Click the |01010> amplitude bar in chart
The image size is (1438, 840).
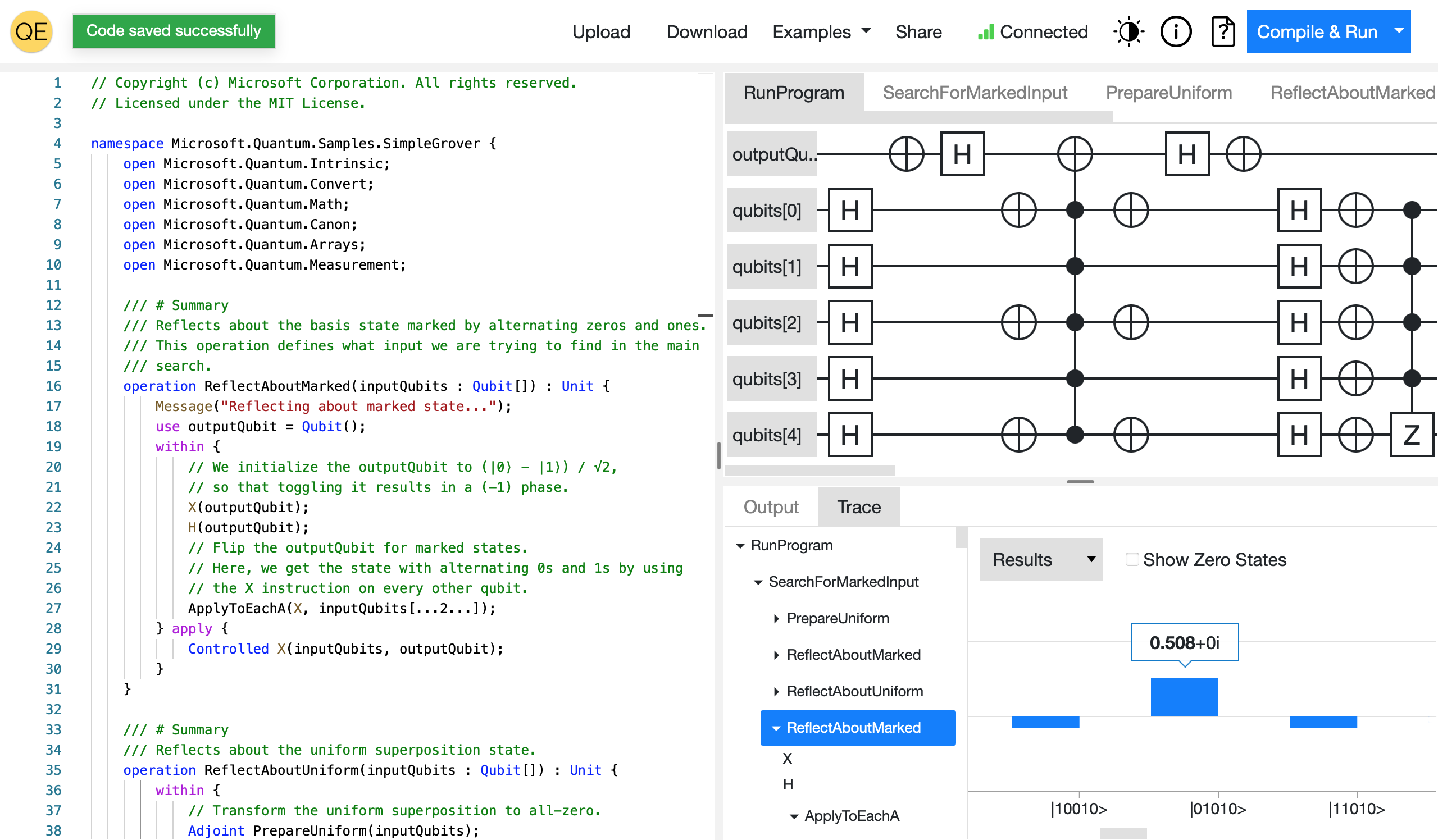[x=1184, y=697]
